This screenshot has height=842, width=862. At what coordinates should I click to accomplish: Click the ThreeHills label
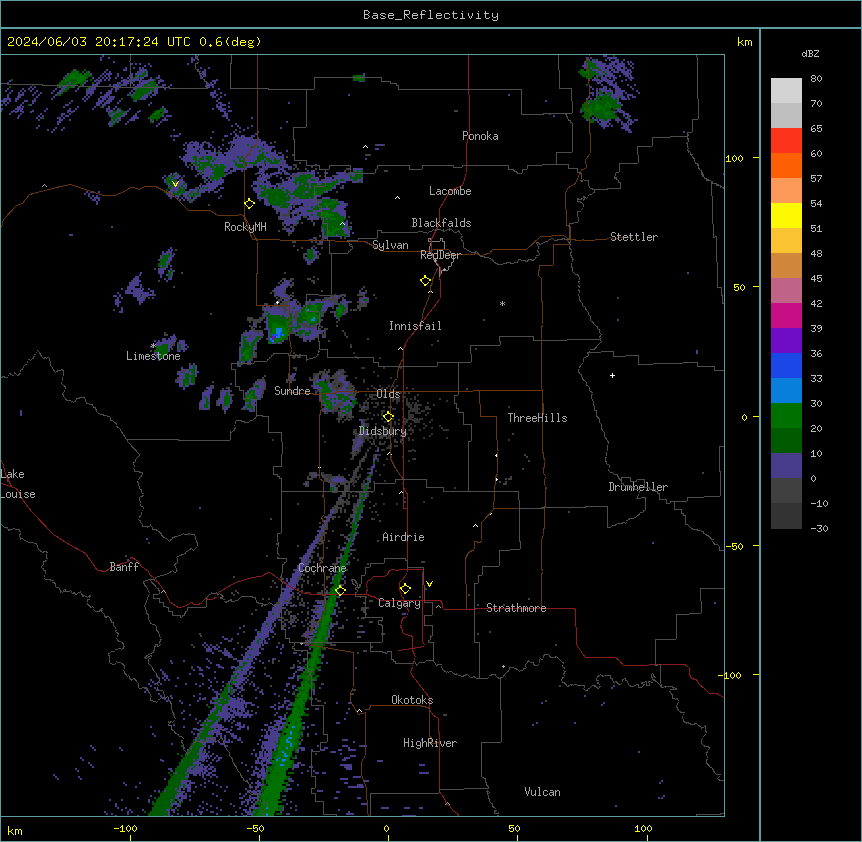point(537,418)
